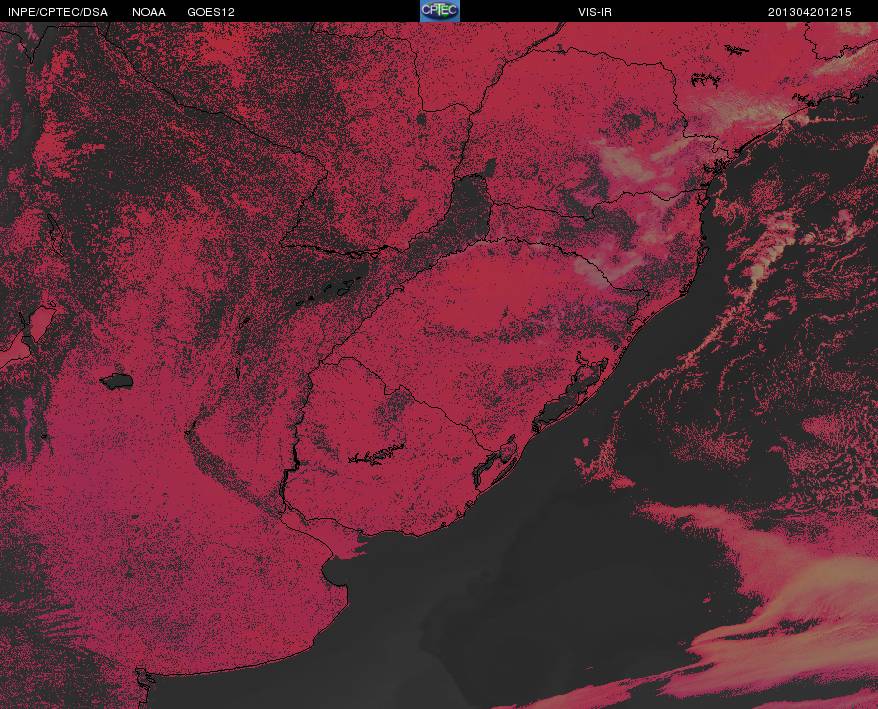Click the CPTEC logo in the header

[440, 11]
